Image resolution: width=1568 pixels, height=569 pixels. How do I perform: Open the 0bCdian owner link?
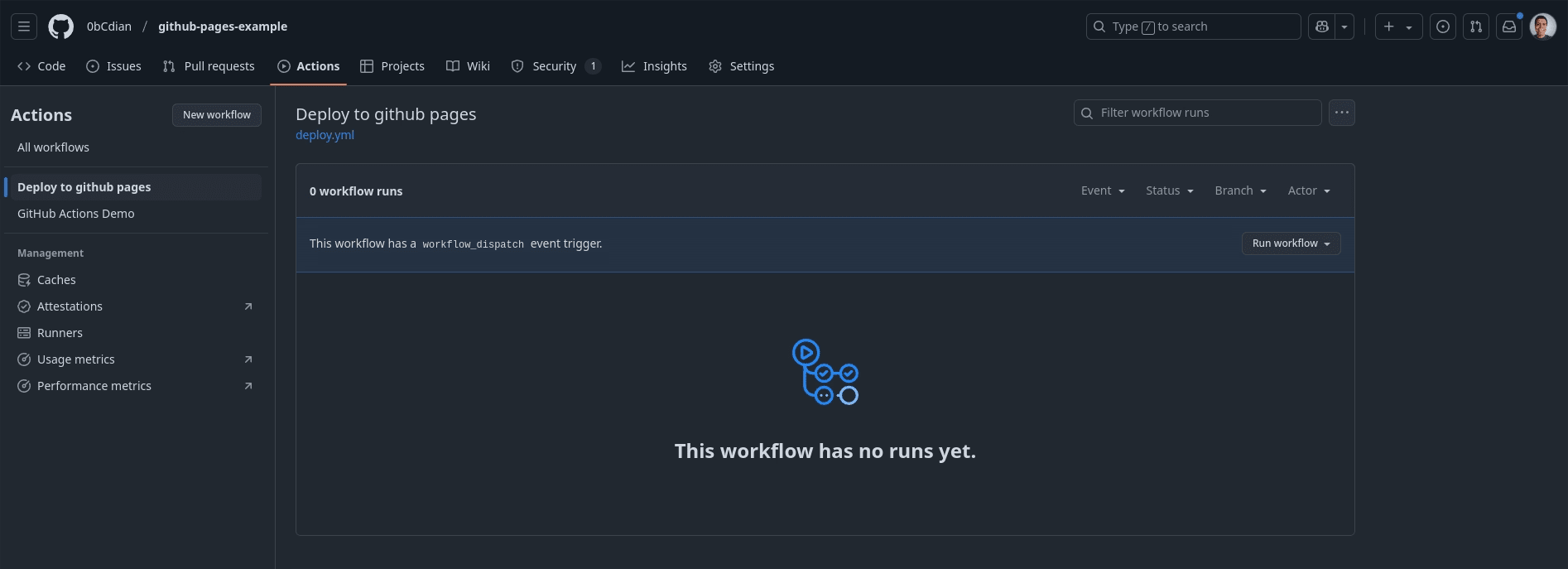(109, 27)
